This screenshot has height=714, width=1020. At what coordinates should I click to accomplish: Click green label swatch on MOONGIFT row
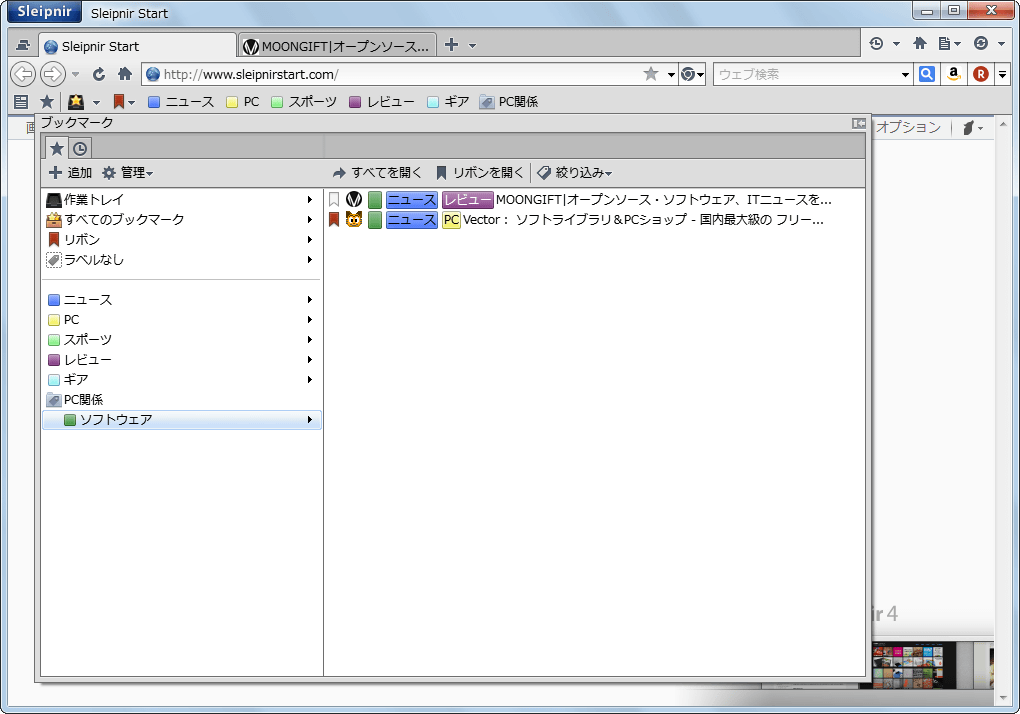375,200
